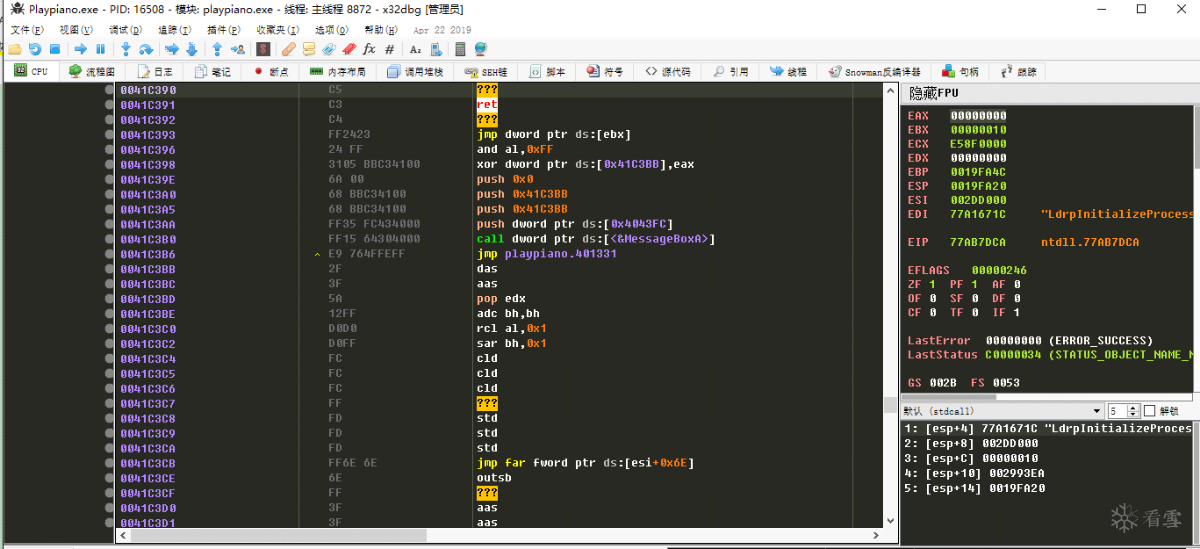Open the calculator icon in toolbar
Viewport: 1200px width, 549px height.
(x=460, y=49)
